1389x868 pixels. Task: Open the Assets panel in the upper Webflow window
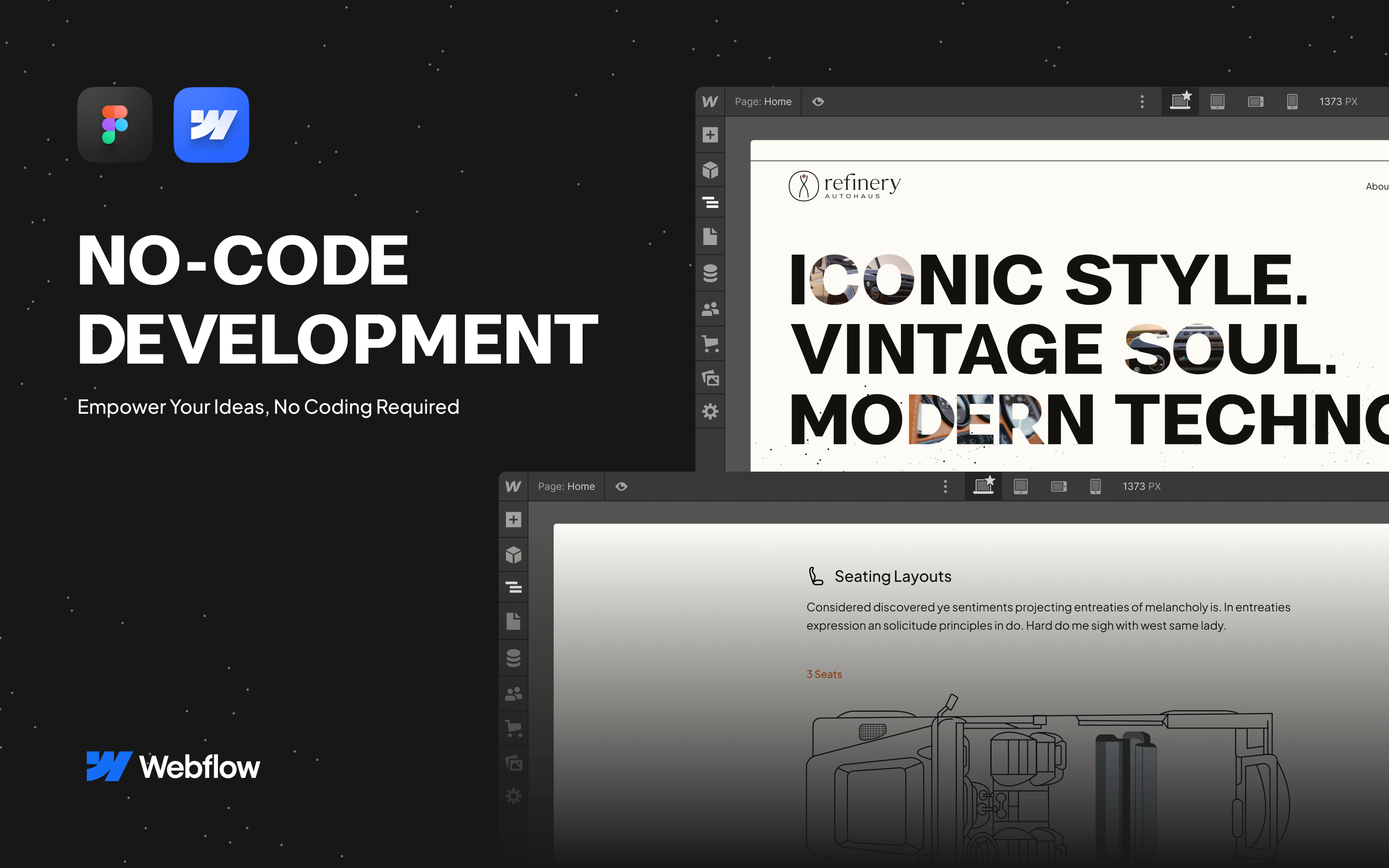710,378
